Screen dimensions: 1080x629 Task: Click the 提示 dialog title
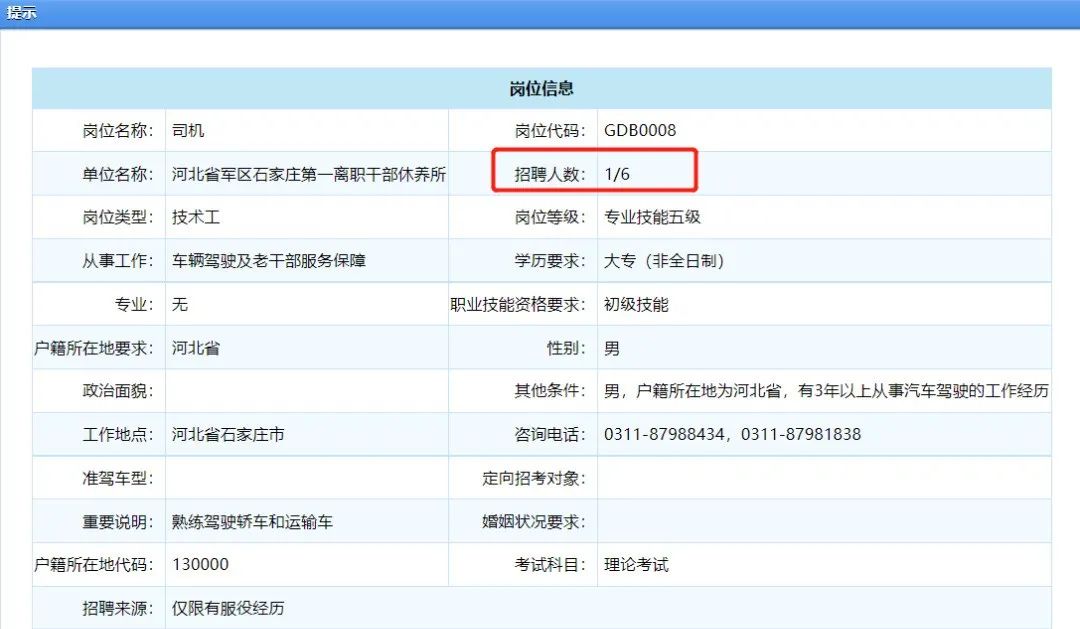pos(22,13)
